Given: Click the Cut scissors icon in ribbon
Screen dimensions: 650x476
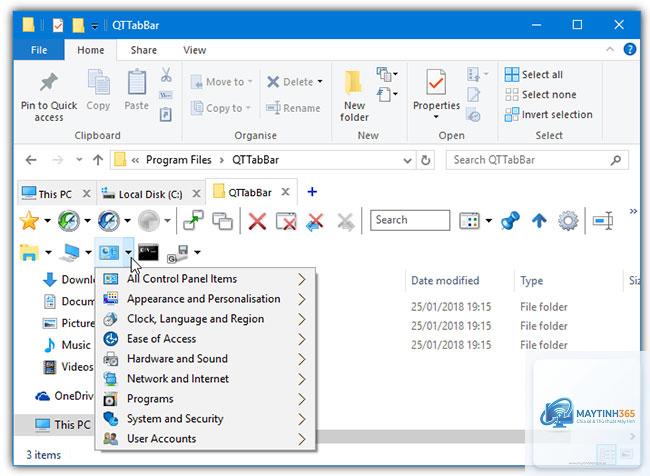Looking at the screenshot, I should 166,75.
